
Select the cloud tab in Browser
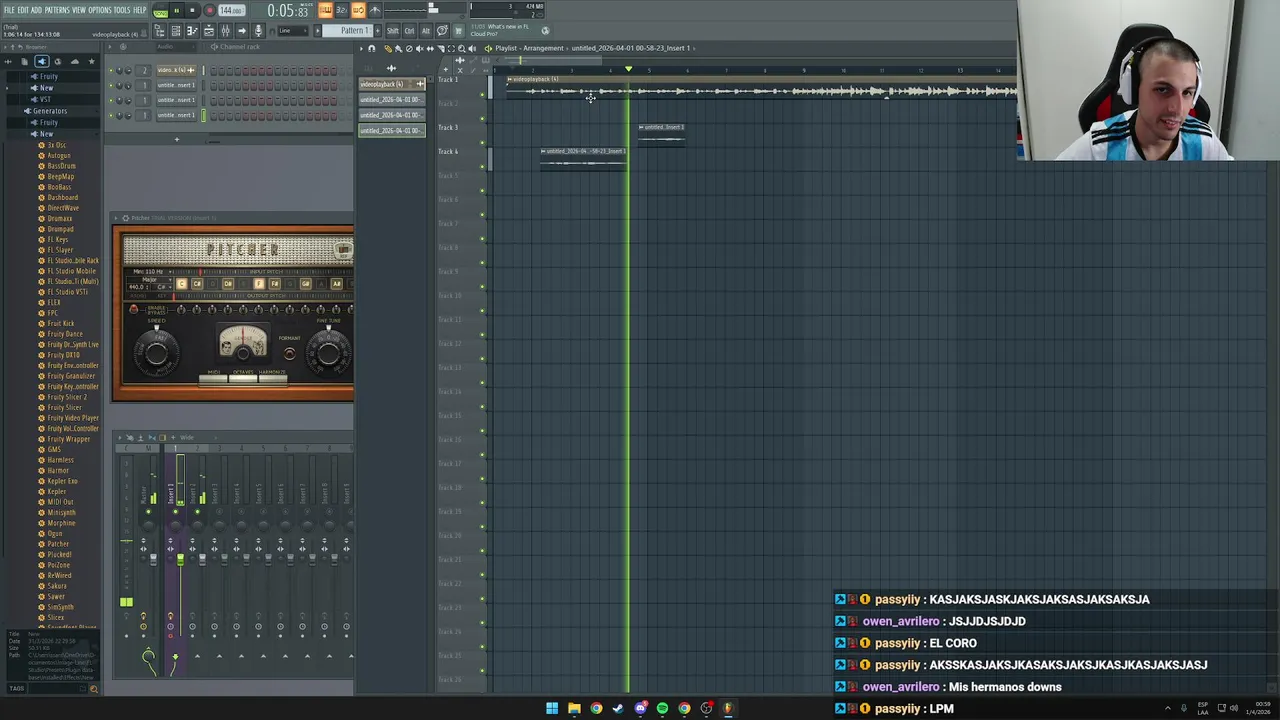tap(74, 61)
